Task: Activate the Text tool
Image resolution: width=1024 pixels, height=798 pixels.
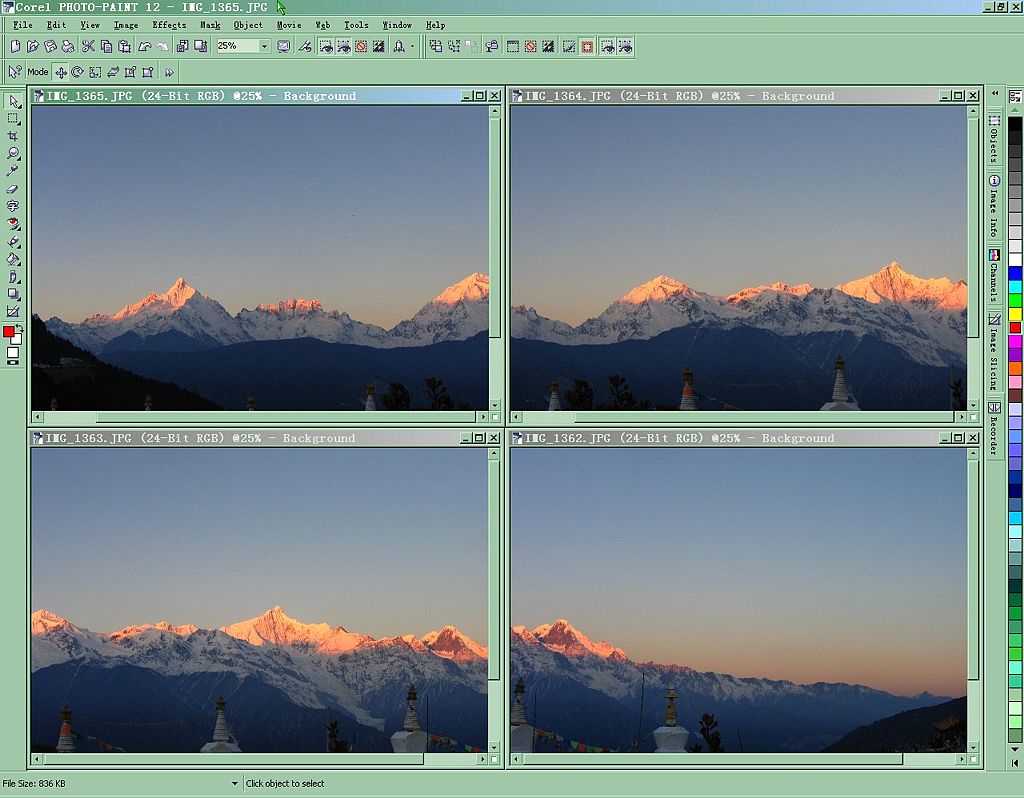Action: (13, 206)
